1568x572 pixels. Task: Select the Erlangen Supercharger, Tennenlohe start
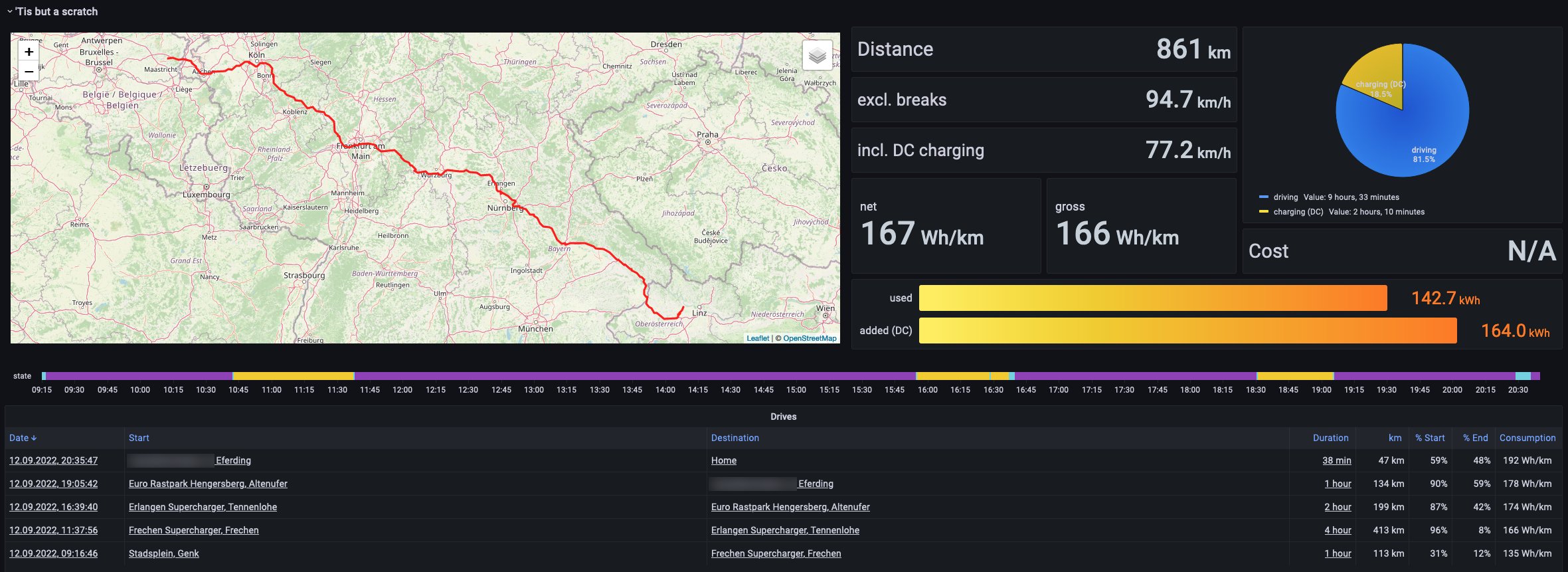pos(203,507)
